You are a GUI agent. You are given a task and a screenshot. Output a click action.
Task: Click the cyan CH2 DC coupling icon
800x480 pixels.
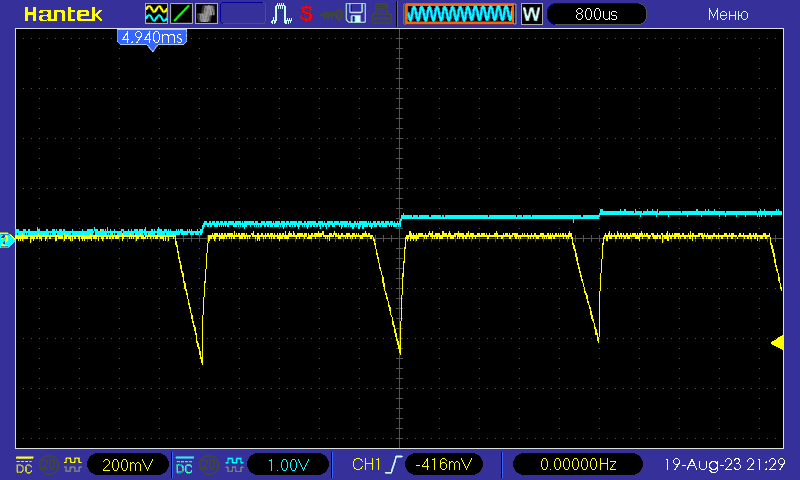click(184, 465)
